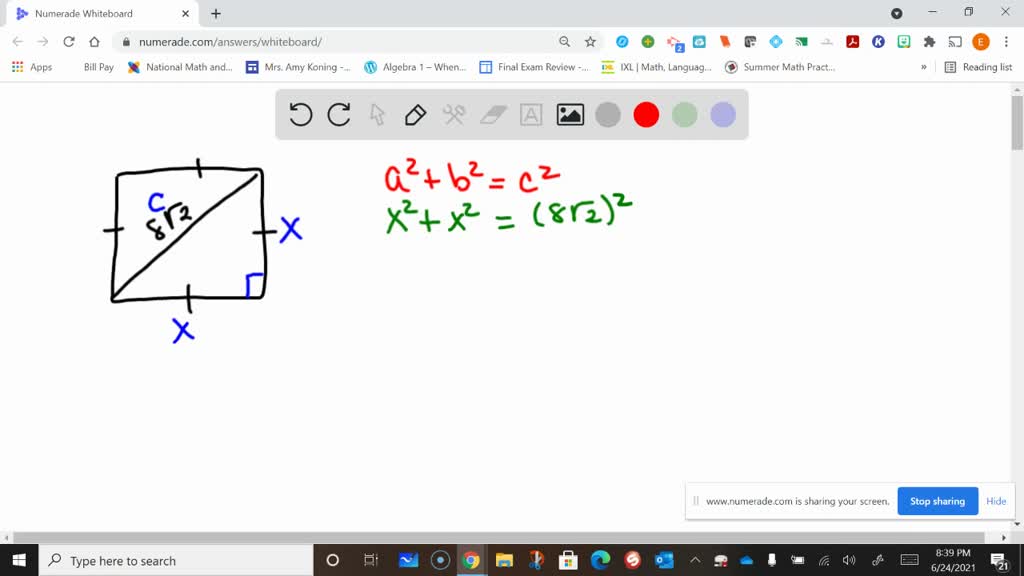The image size is (1024, 576).
Task: Click the Undo icon on the whiteboard toolbar
Action: point(300,114)
